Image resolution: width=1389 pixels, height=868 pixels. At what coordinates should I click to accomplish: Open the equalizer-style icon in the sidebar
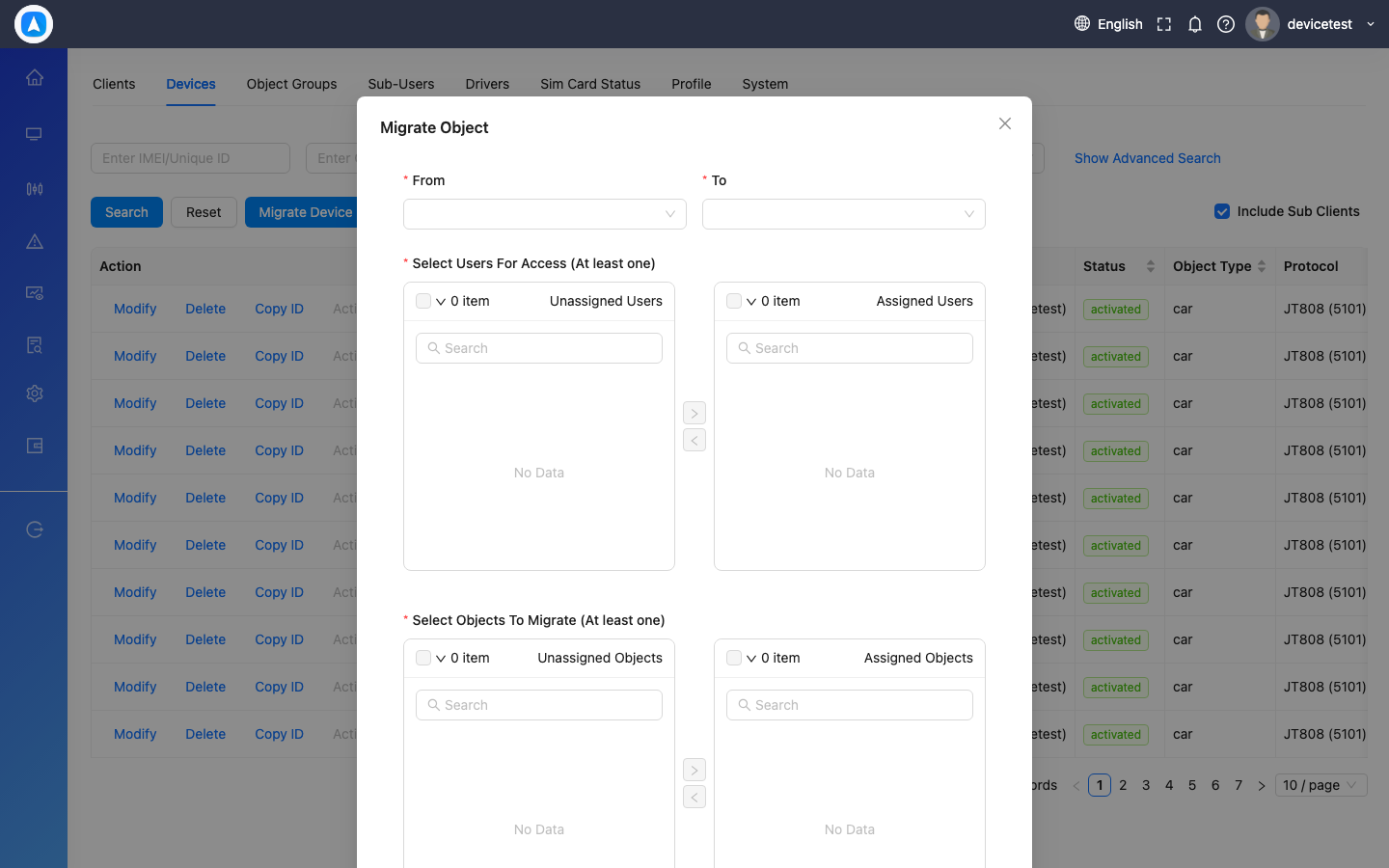[35, 189]
